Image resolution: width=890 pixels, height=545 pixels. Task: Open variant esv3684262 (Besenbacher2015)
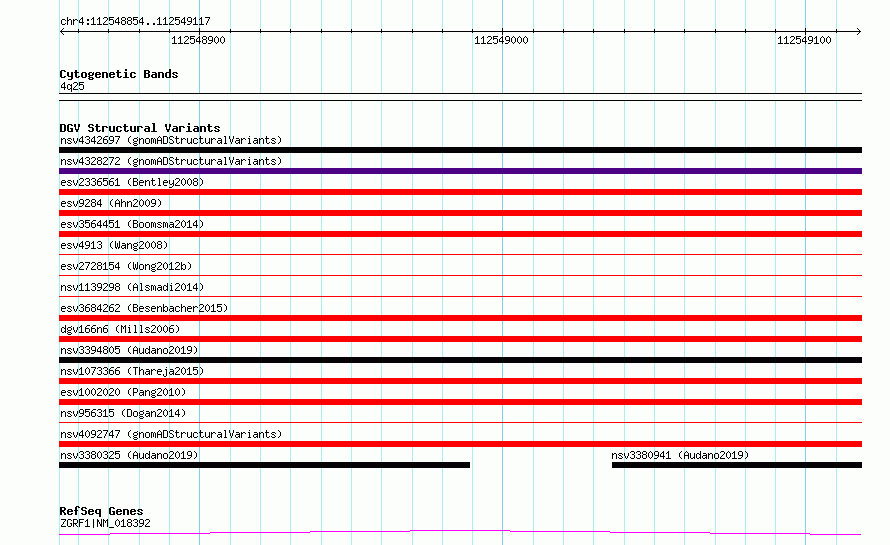(x=144, y=308)
